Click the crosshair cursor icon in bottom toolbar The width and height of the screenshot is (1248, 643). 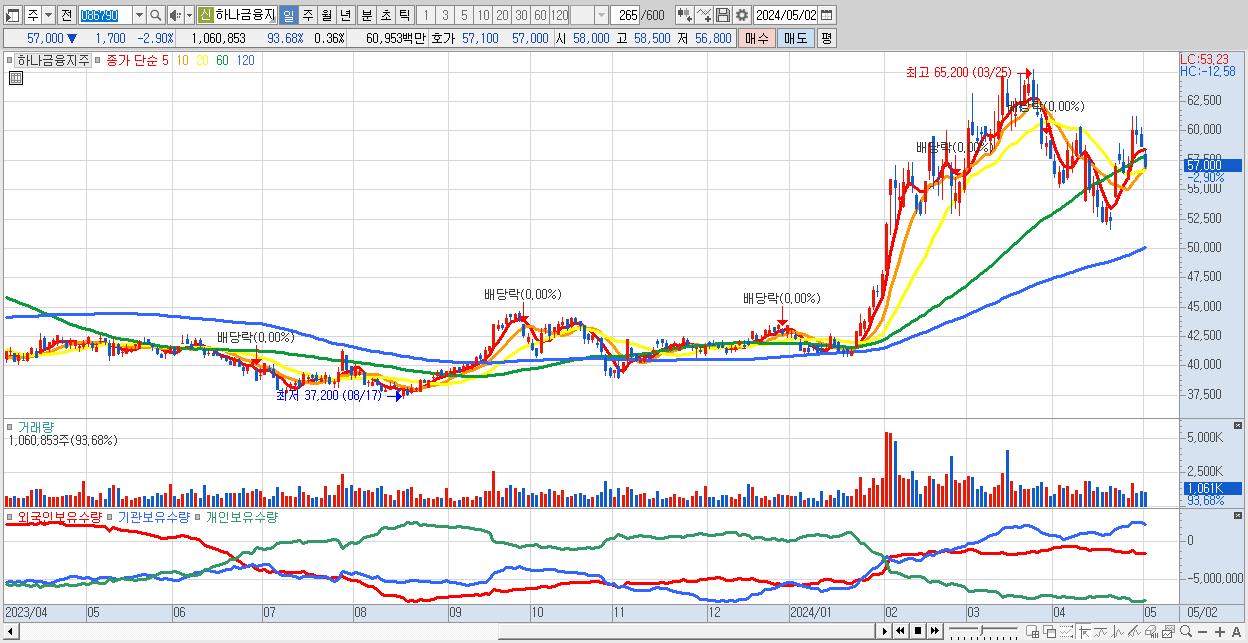pos(1085,631)
